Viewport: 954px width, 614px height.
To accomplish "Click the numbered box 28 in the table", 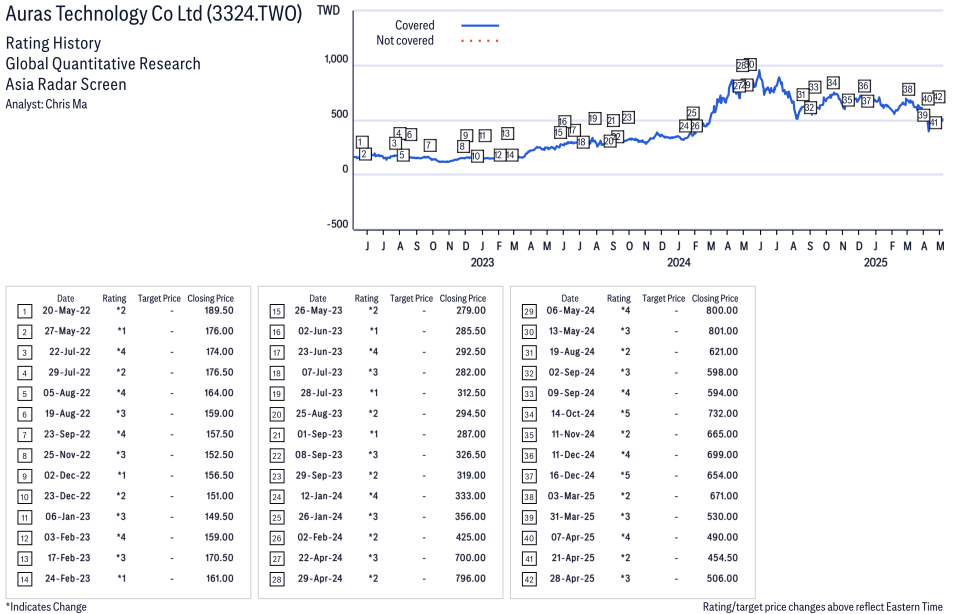I will click(277, 579).
